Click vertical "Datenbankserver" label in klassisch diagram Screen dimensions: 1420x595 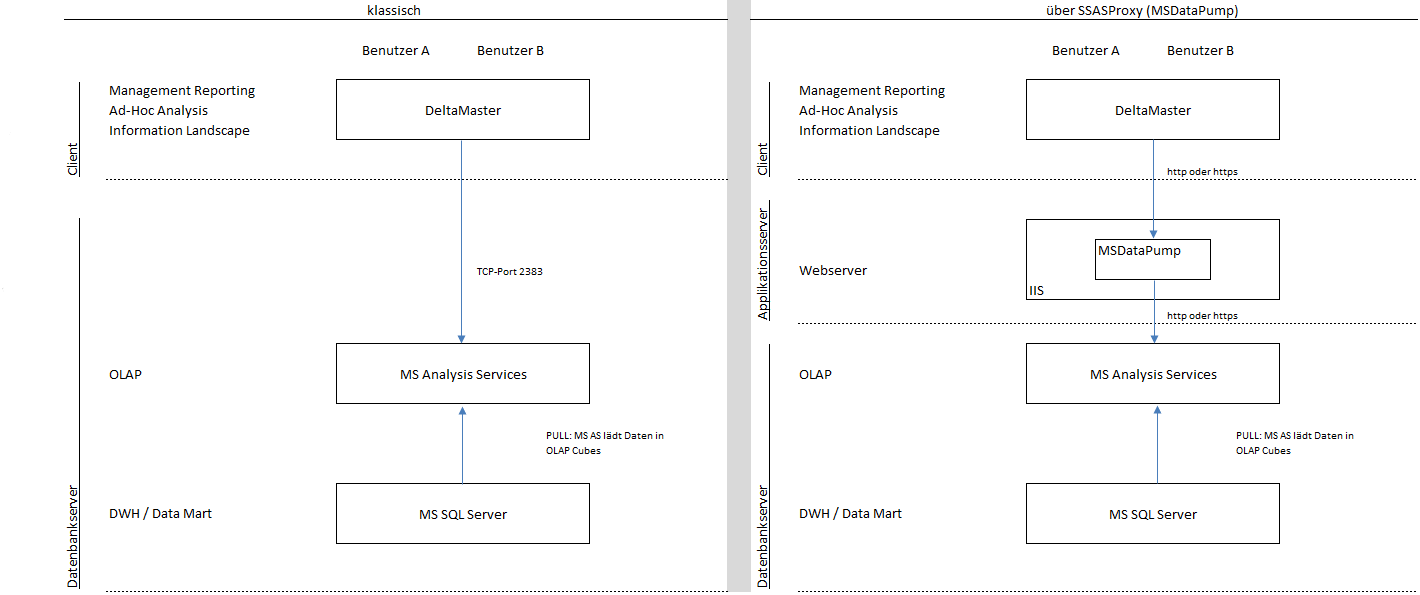73,536
